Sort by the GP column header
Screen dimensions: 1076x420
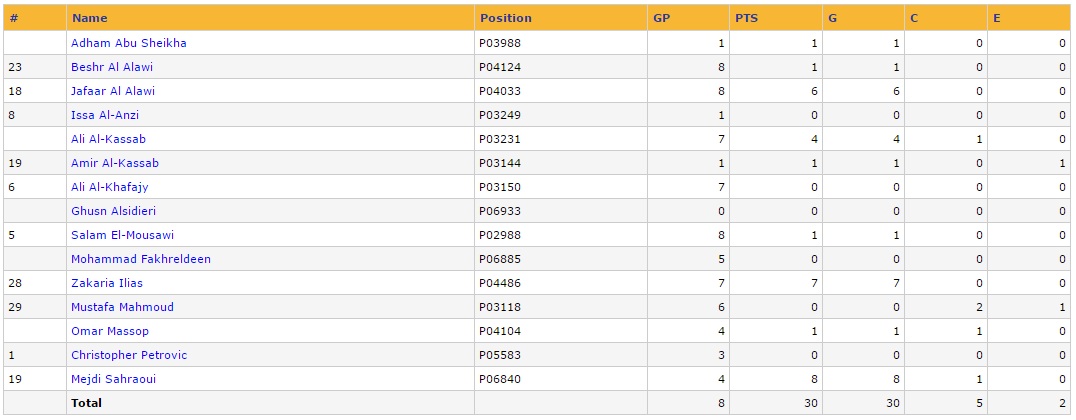661,19
